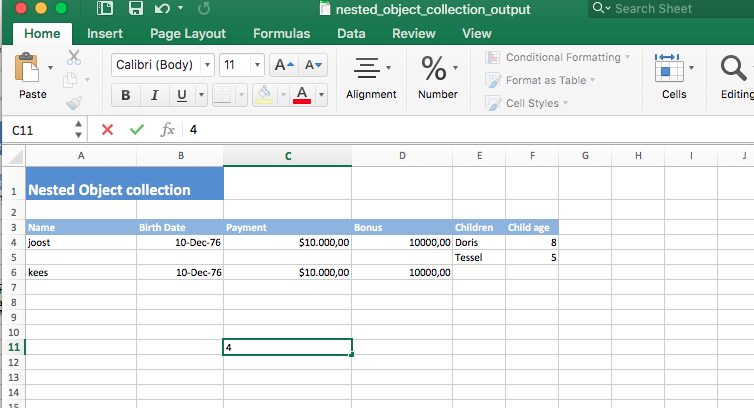The width and height of the screenshot is (754, 408).
Task: Click search magnifier in Search Sheet
Action: [x=598, y=8]
